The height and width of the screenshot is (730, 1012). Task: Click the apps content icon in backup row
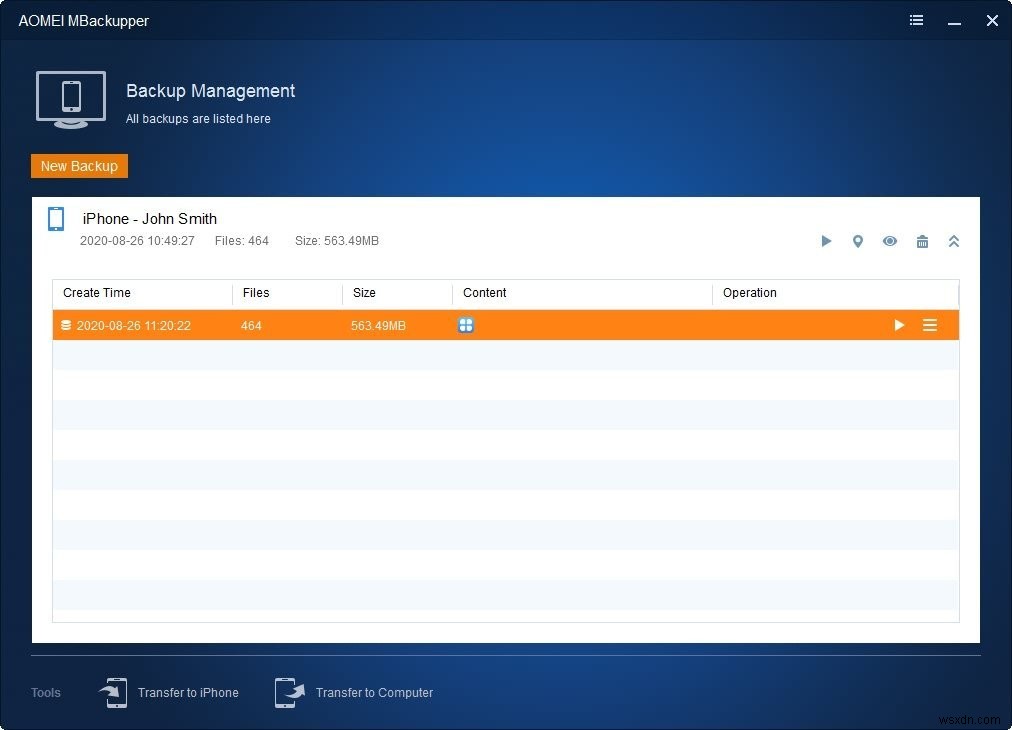pyautogui.click(x=466, y=325)
